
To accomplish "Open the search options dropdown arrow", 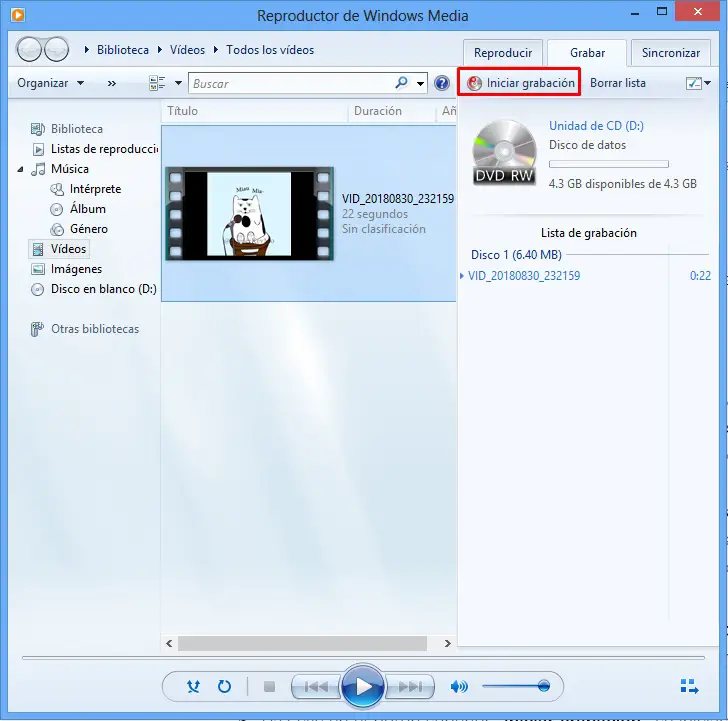I will tap(420, 84).
